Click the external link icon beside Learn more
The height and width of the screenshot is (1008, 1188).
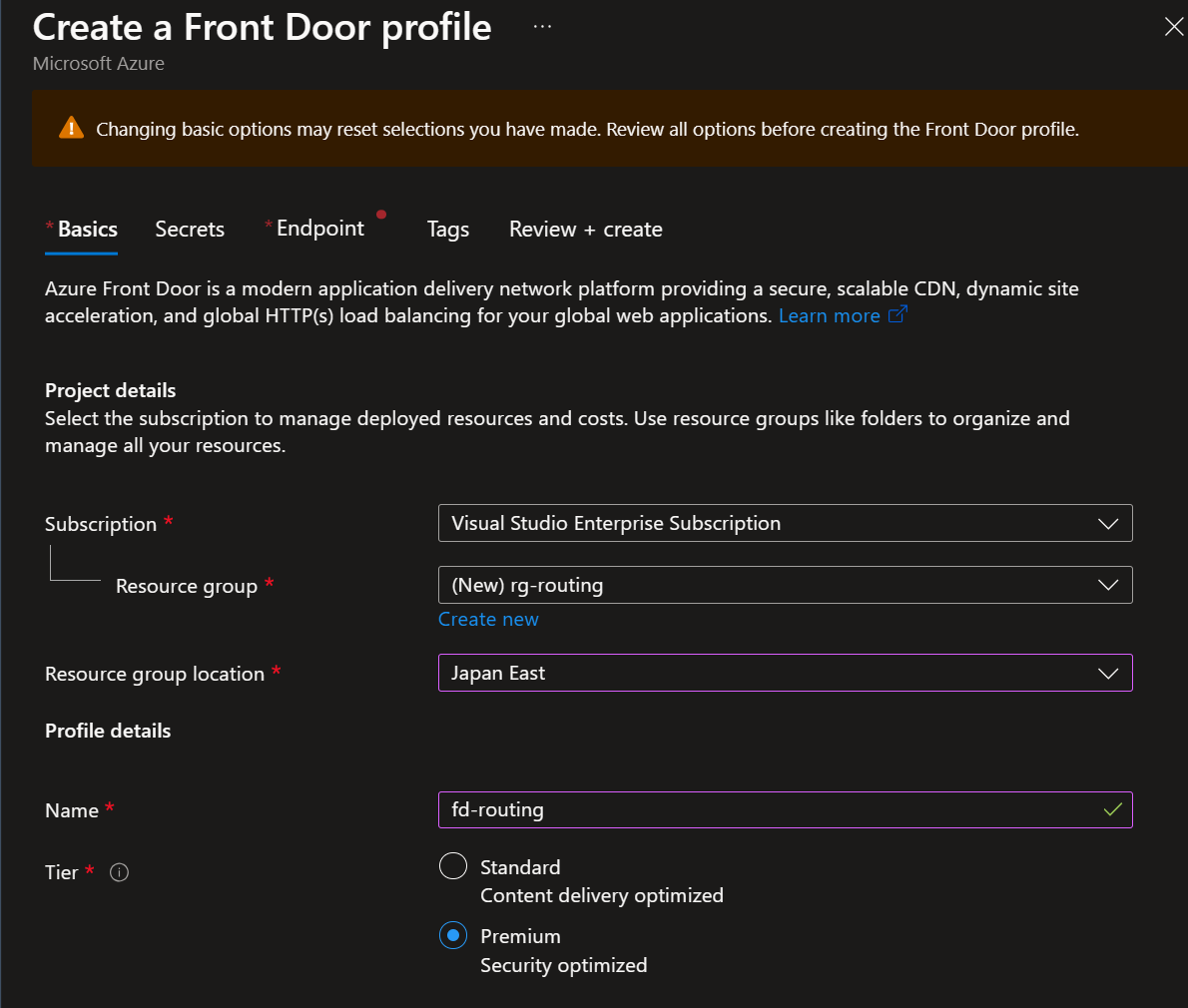tap(897, 315)
